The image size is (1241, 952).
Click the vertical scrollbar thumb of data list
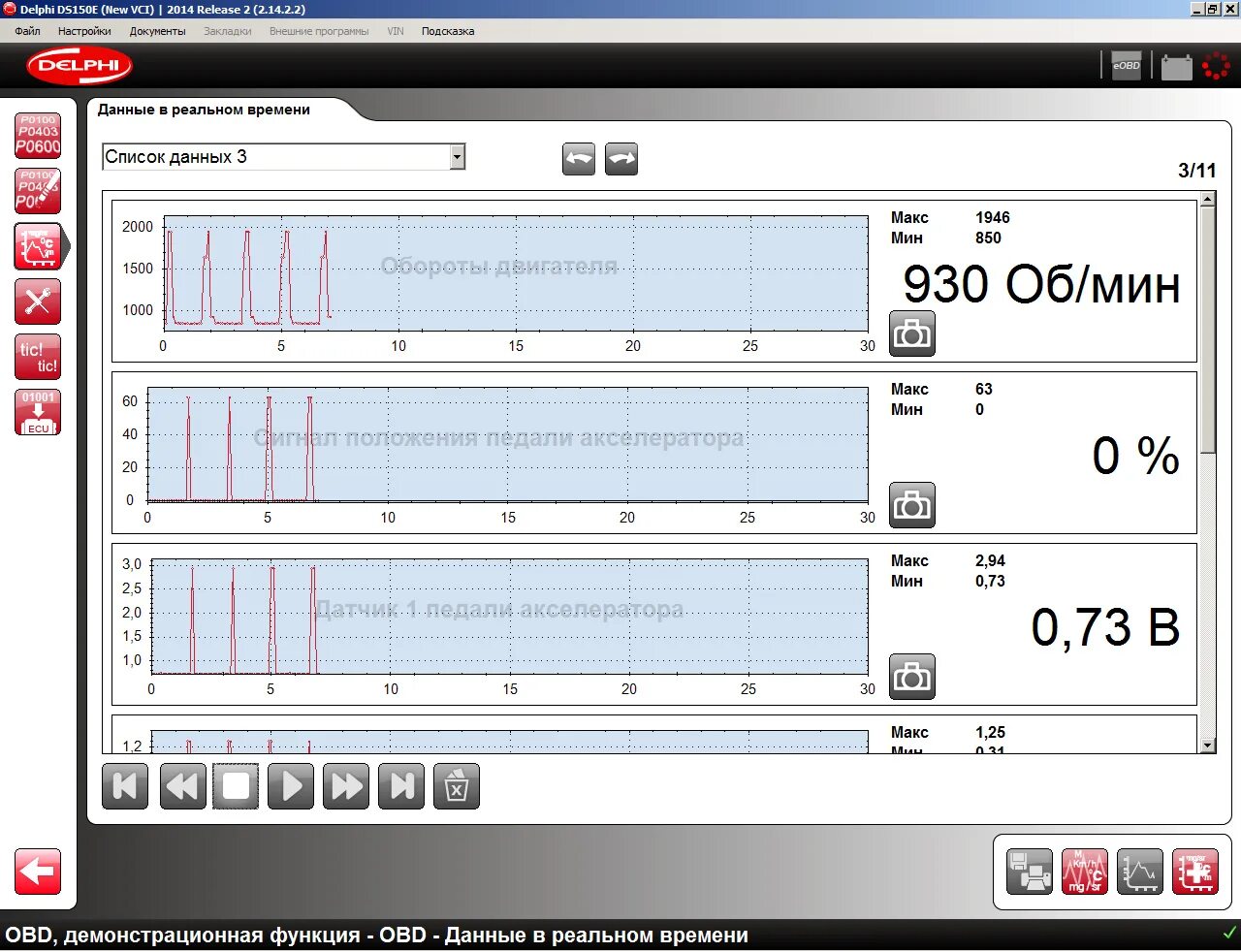[1207, 330]
